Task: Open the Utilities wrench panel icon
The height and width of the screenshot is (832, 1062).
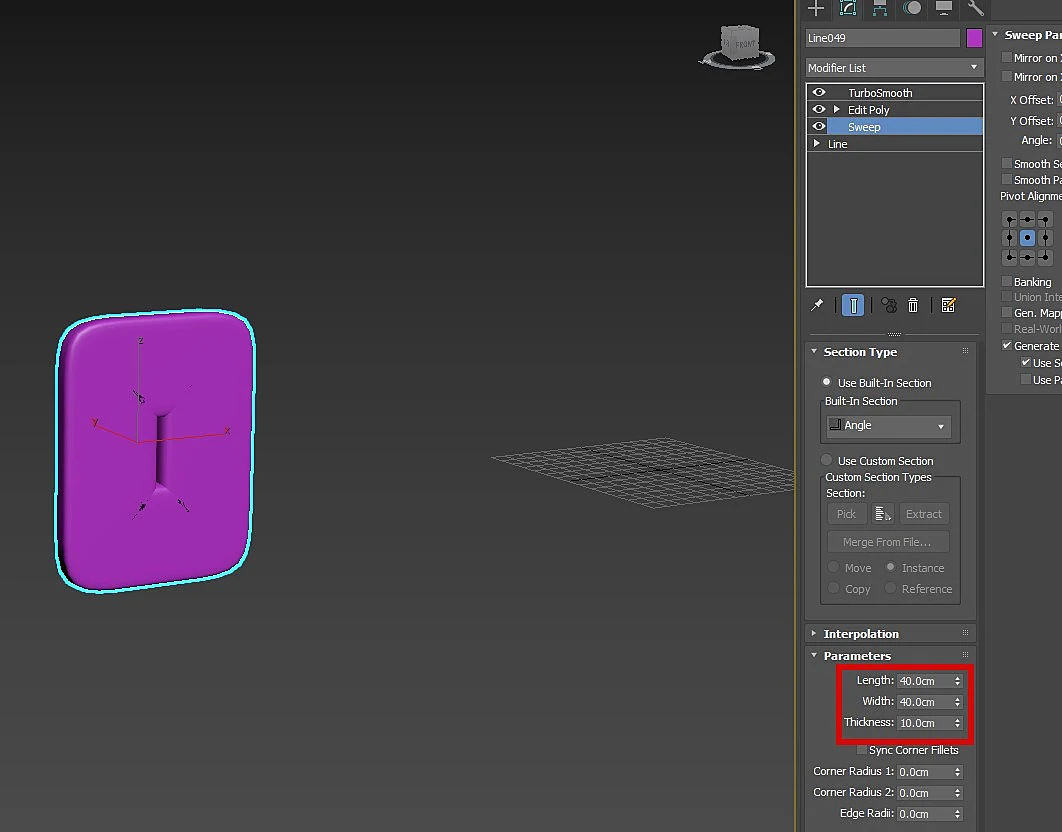Action: click(x=975, y=8)
